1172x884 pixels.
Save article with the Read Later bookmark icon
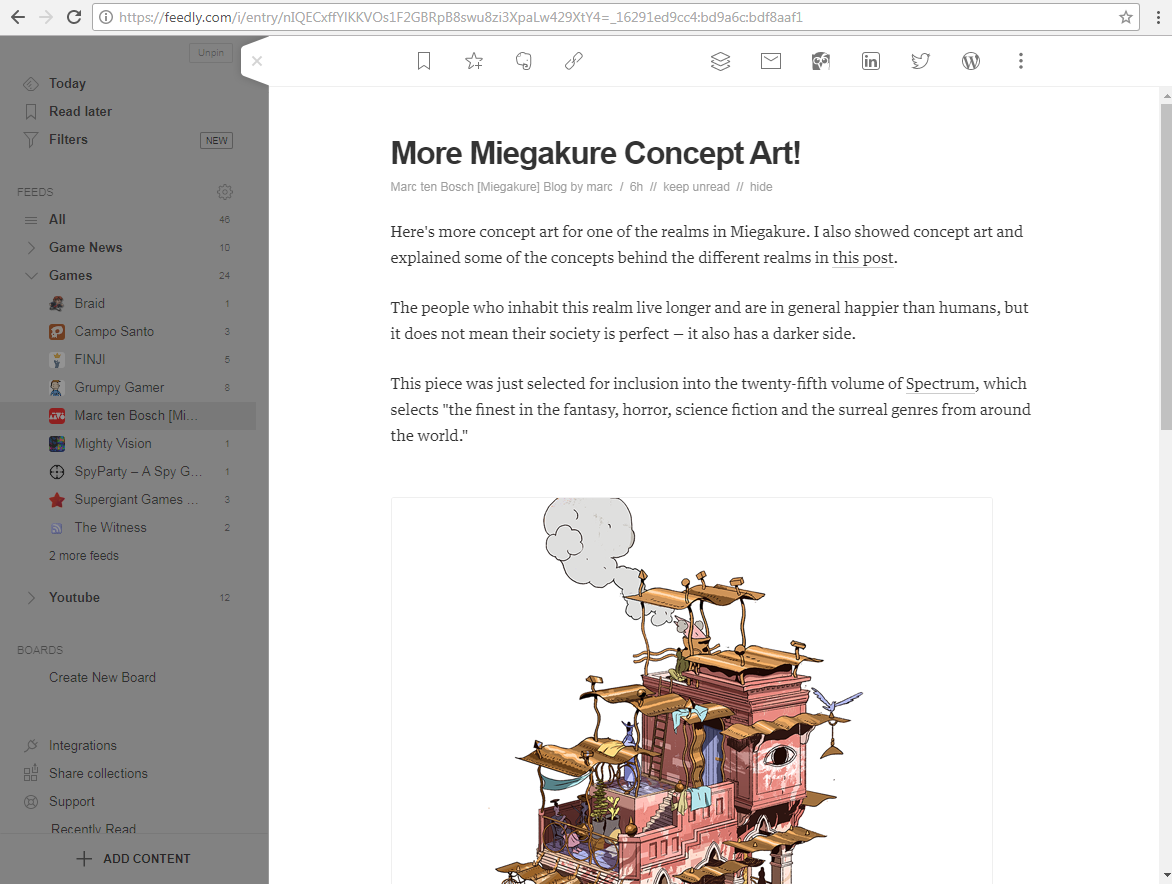coord(424,61)
